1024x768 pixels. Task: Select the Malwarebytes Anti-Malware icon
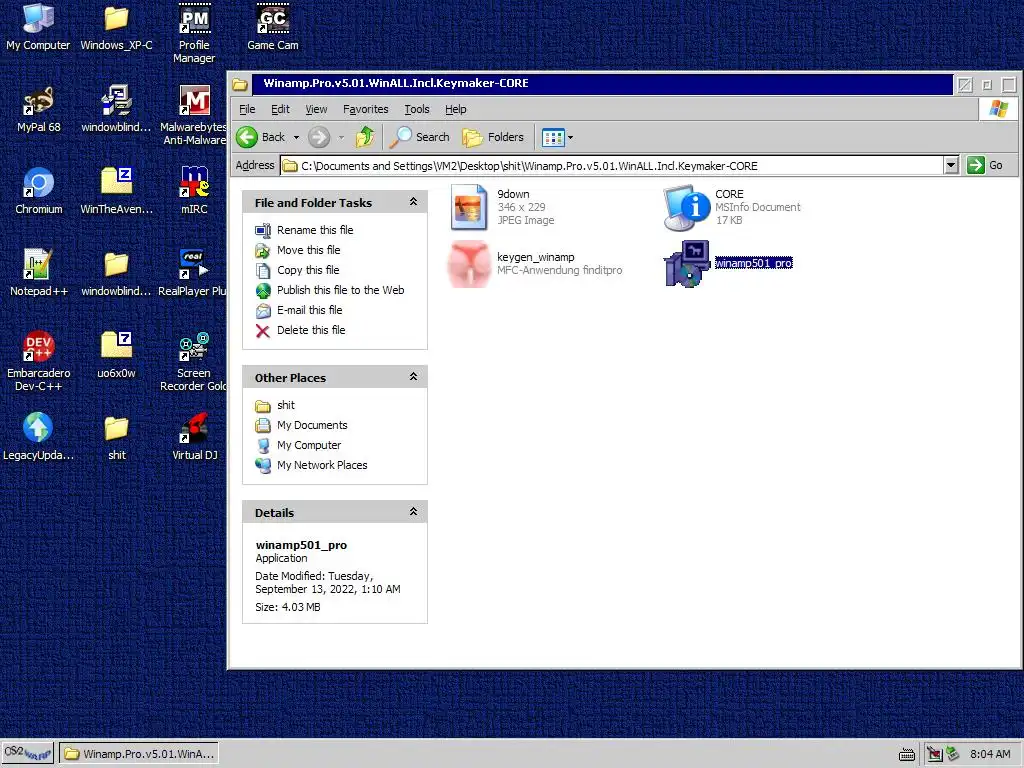pos(194,115)
